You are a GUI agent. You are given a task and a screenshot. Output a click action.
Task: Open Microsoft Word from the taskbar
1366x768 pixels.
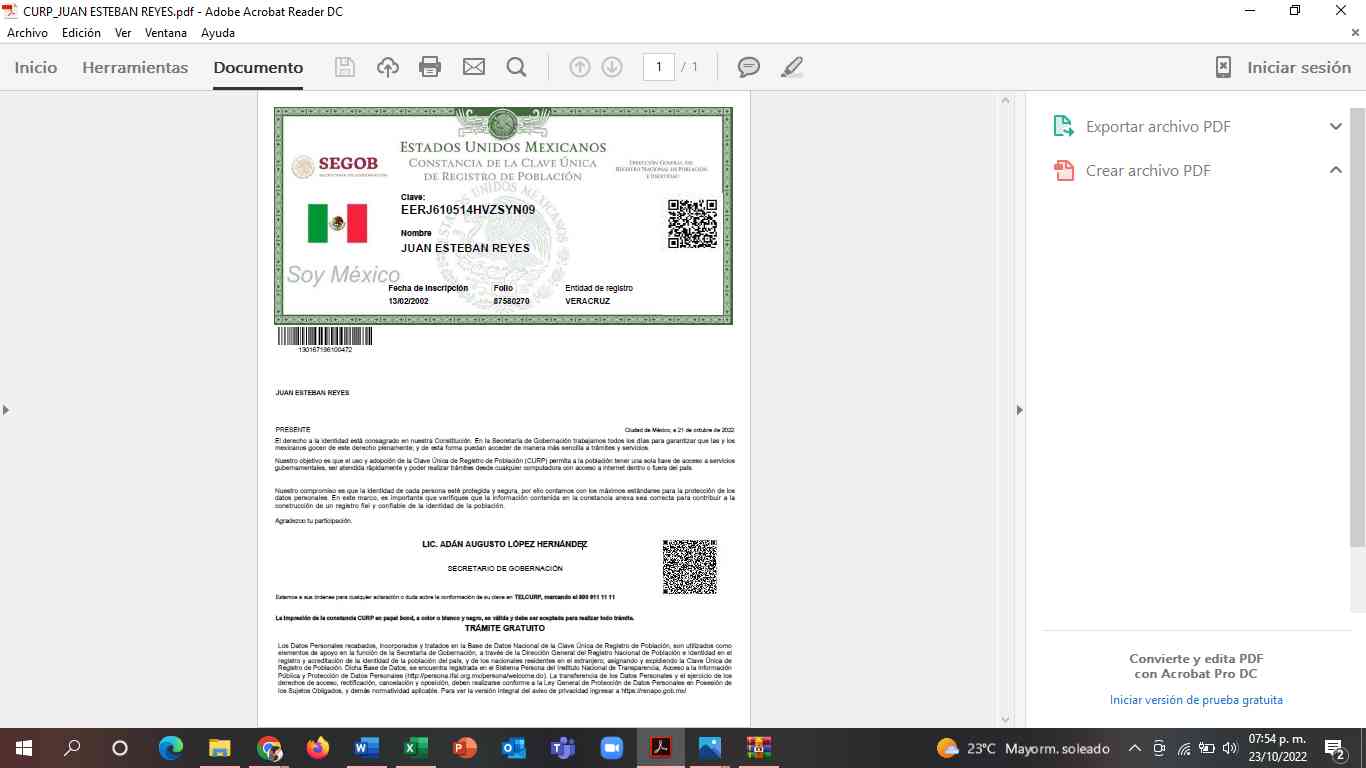tap(366, 748)
